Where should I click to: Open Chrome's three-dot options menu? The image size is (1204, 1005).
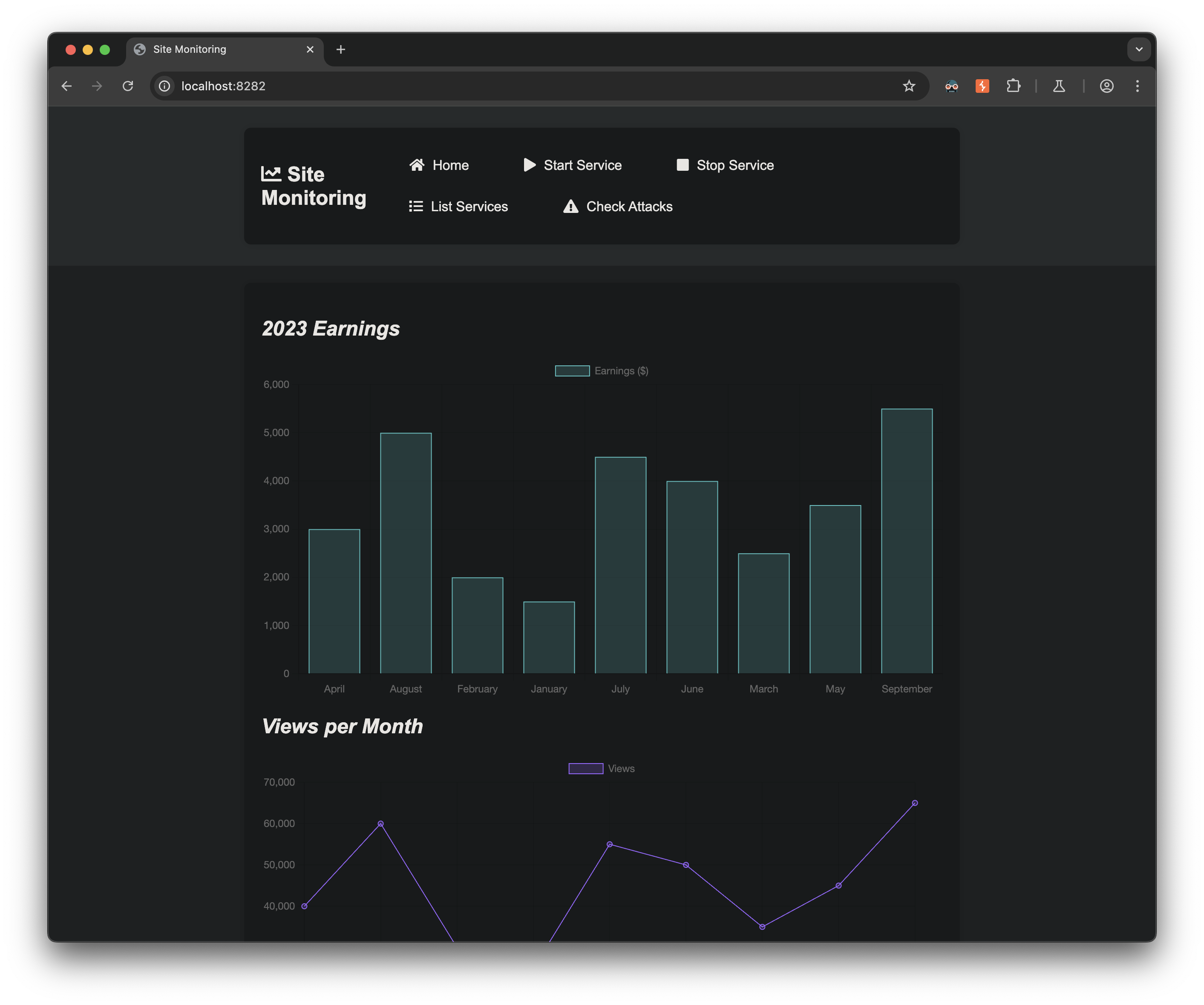point(1138,86)
